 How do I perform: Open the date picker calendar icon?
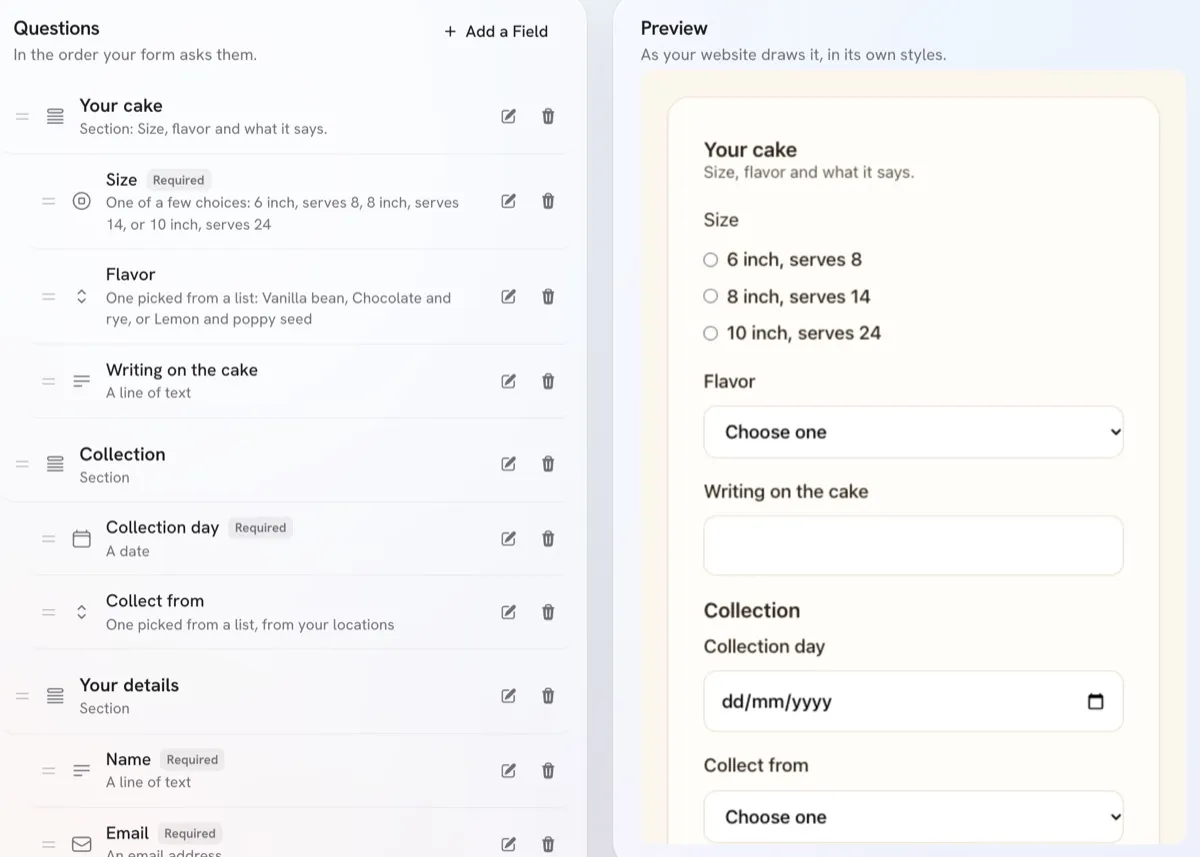(x=1095, y=701)
